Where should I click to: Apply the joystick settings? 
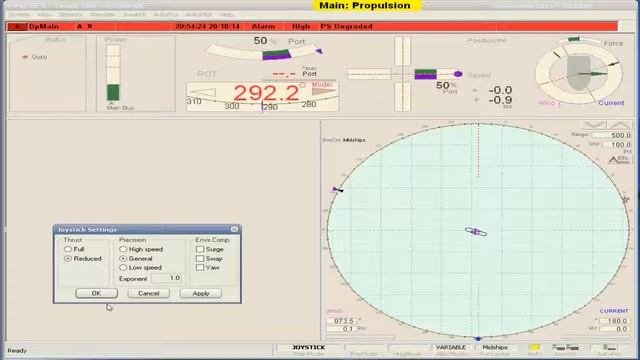(201, 293)
